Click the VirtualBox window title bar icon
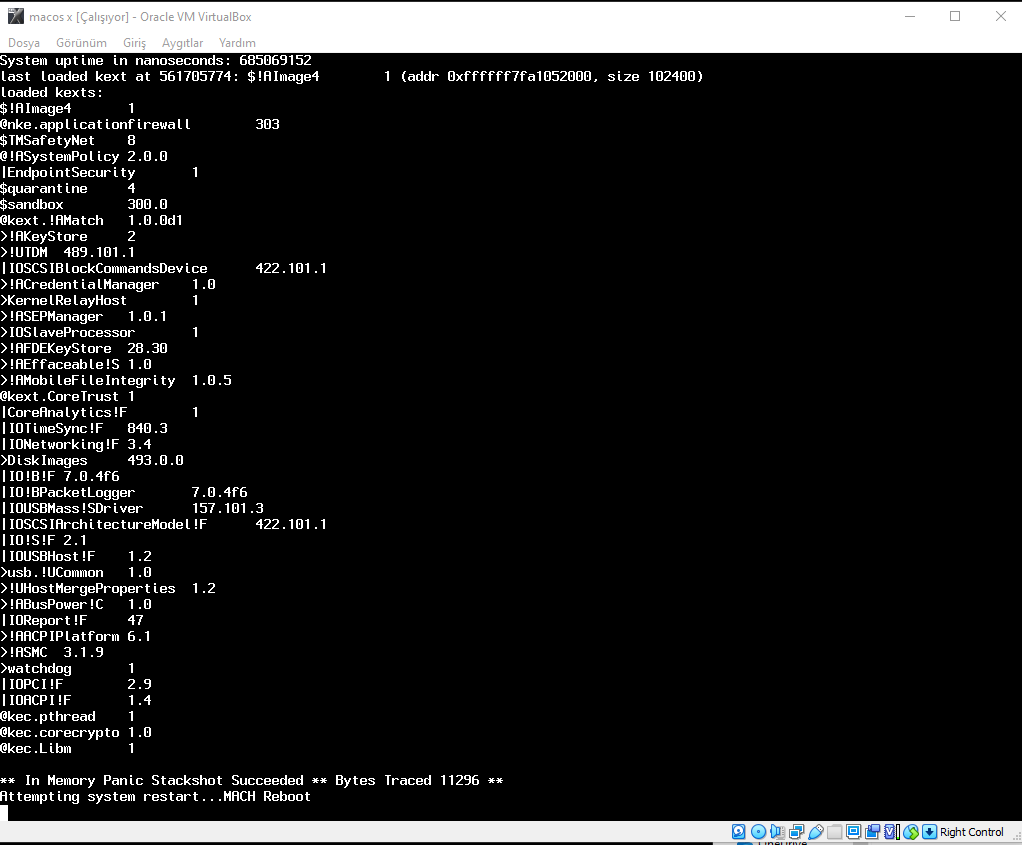 click(13, 16)
